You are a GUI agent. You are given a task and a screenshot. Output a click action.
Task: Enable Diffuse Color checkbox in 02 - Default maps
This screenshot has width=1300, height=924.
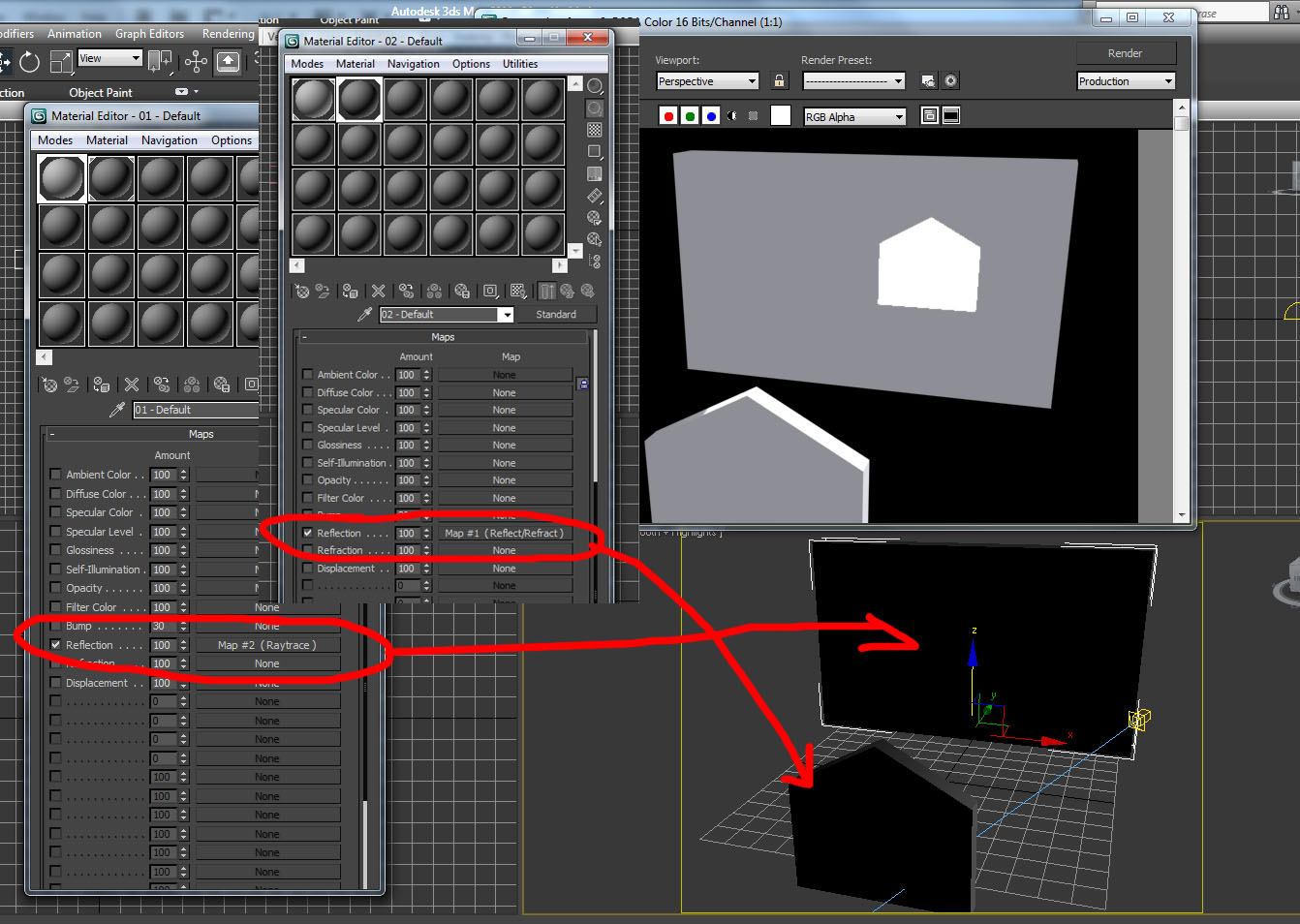[x=308, y=392]
